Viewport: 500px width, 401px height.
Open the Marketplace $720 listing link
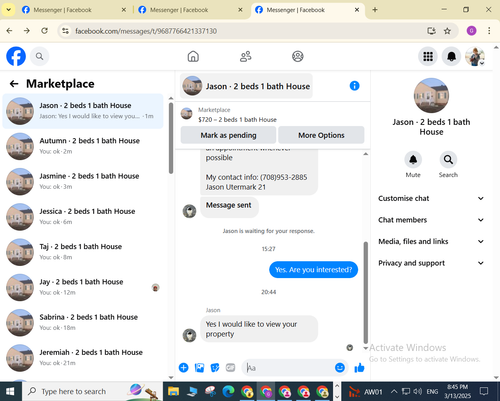237,120
